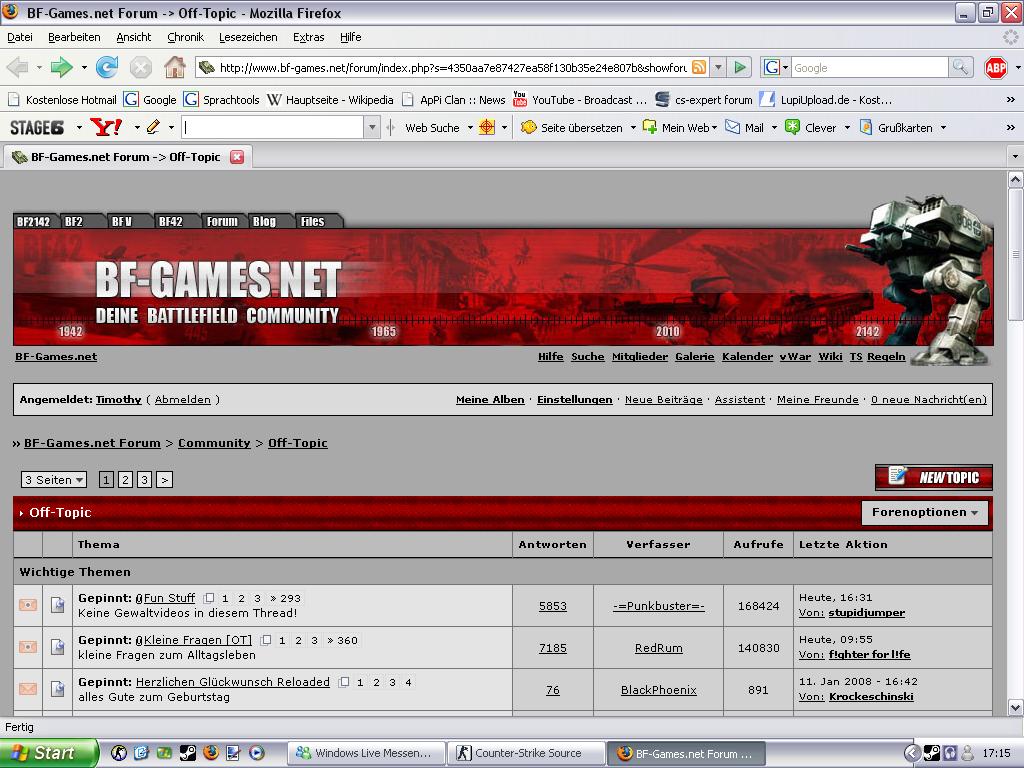Open the '3 Seiten' page dropdown
Viewport: 1024px width, 768px height.
(54, 480)
